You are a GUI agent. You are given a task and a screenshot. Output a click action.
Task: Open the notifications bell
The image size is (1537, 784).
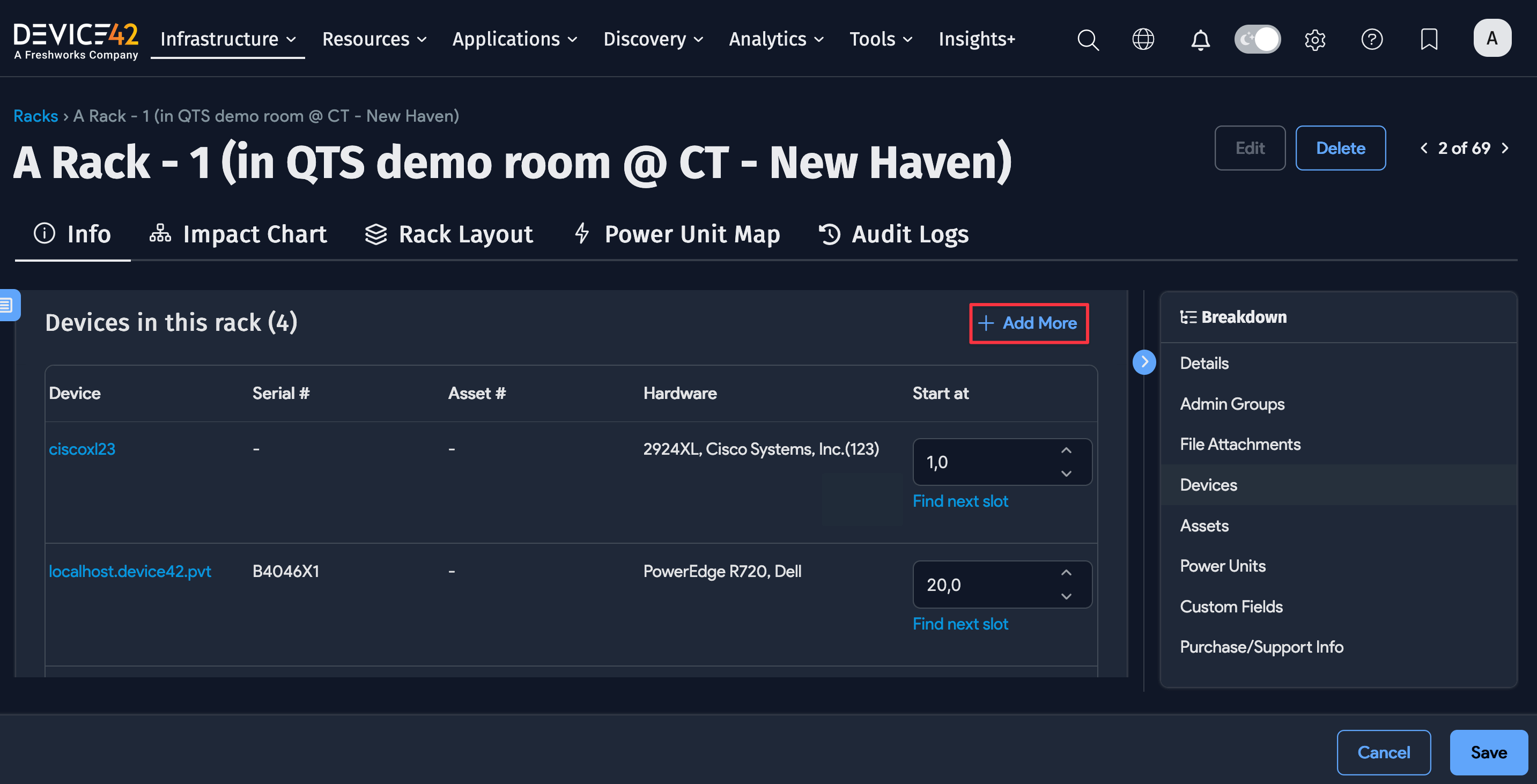1200,39
